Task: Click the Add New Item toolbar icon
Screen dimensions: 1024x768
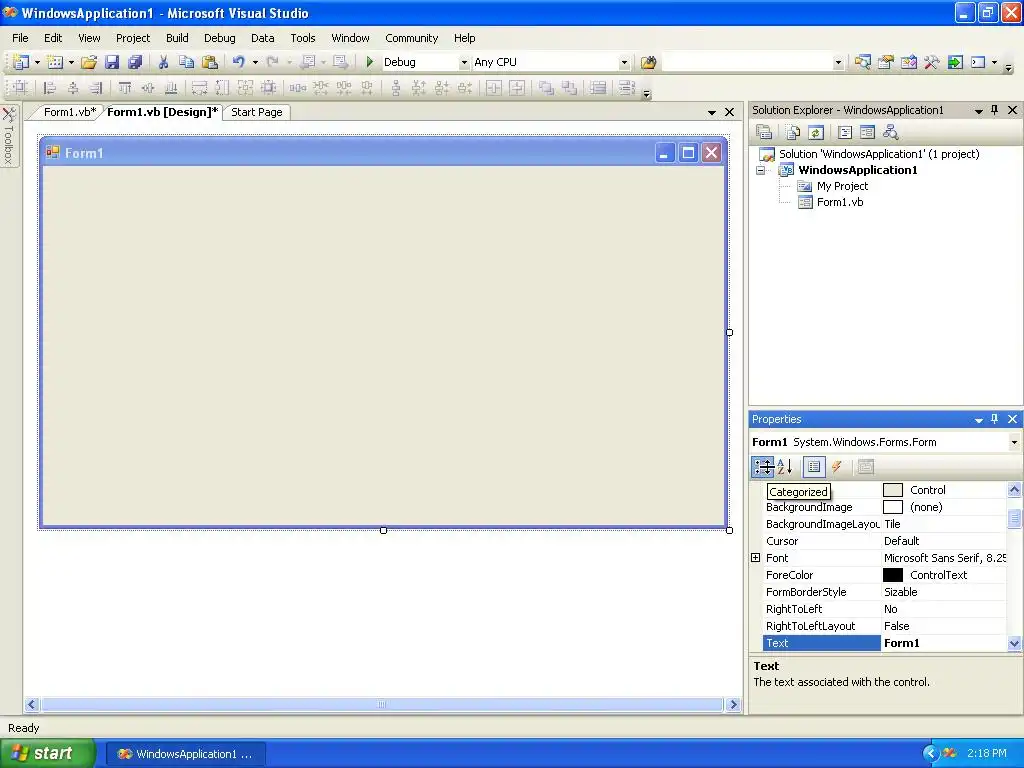Action: point(56,62)
